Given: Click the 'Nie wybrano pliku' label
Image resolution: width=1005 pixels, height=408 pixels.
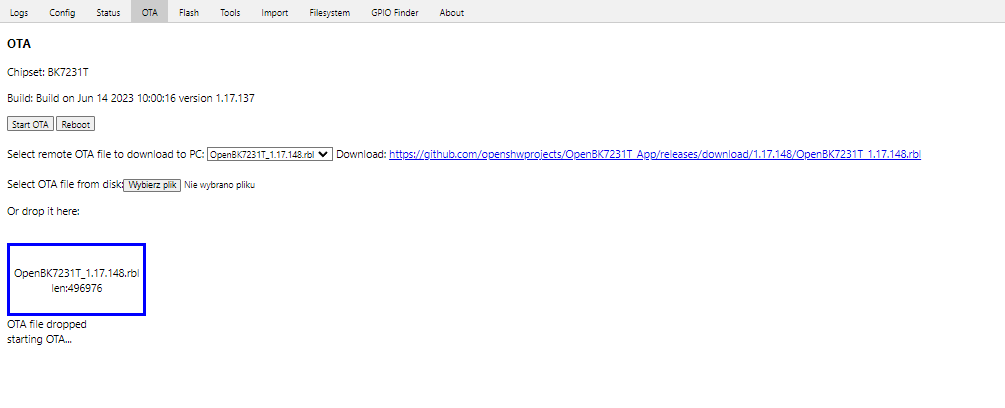Looking at the screenshot, I should tap(220, 184).
